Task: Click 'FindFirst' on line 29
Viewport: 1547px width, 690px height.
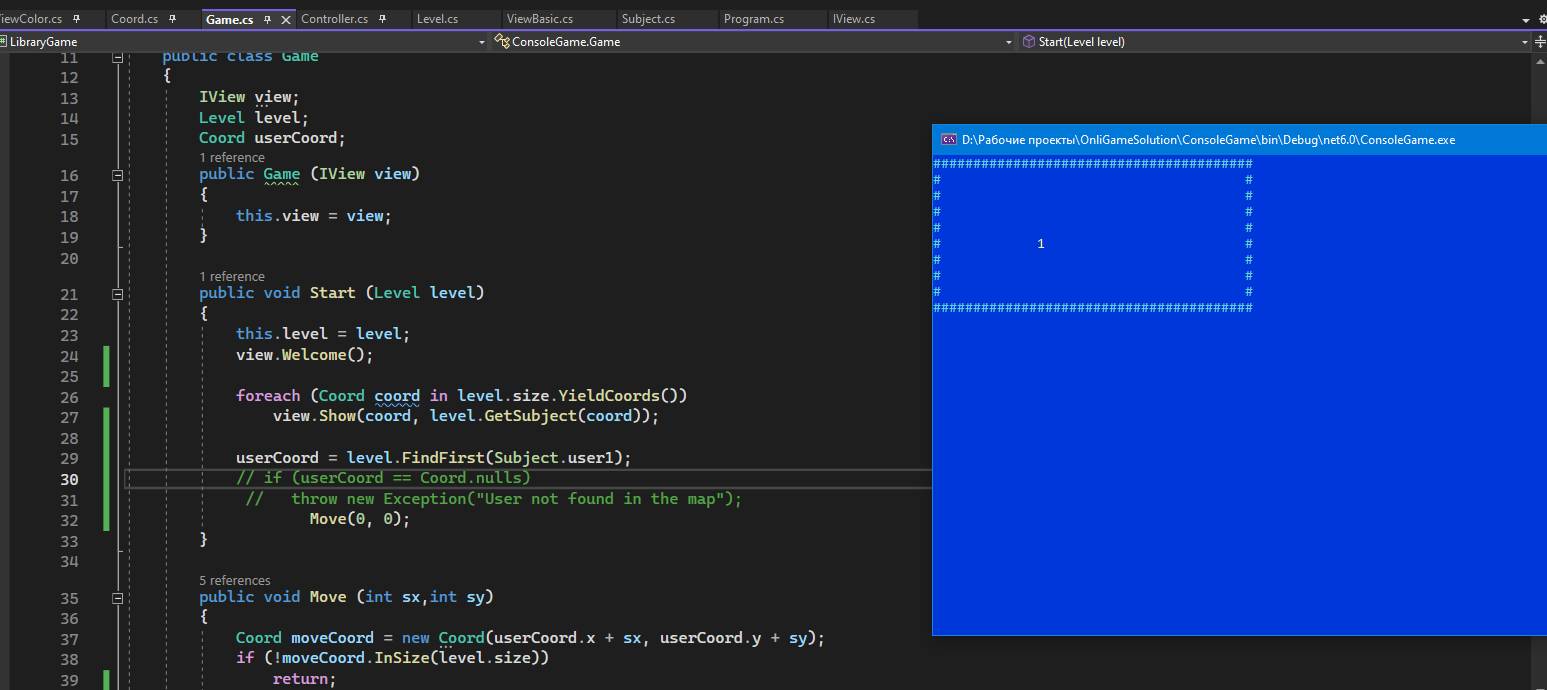Action: tap(443, 458)
